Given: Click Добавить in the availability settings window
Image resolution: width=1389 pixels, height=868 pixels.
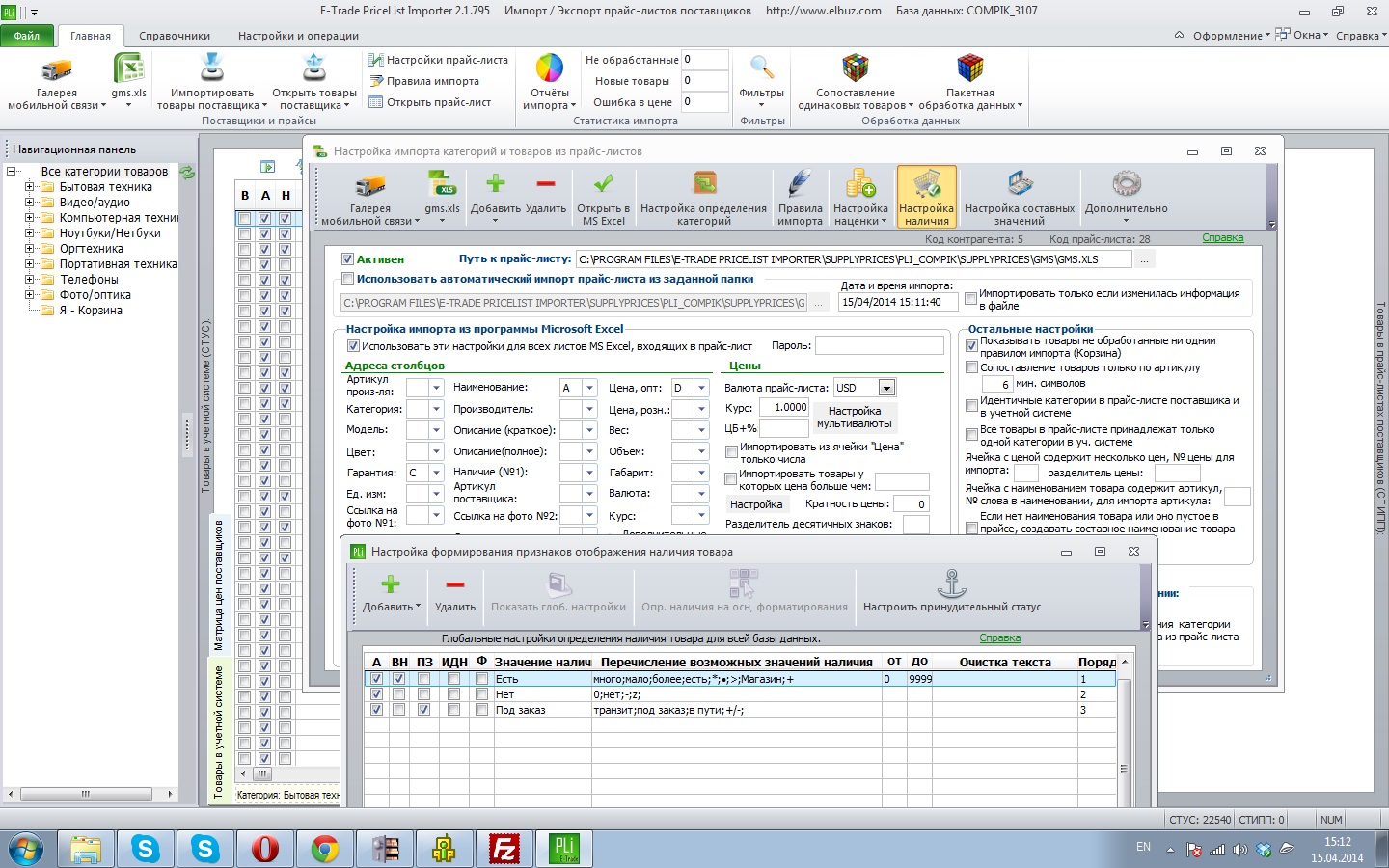Looking at the screenshot, I should pyautogui.click(x=391, y=592).
